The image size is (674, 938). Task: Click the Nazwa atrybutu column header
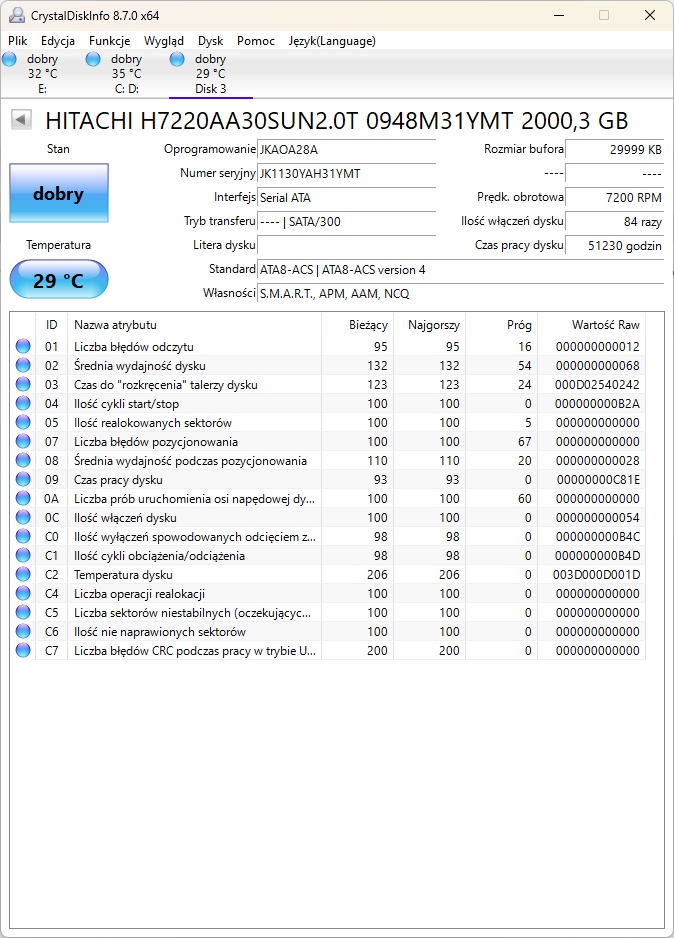[x=194, y=325]
